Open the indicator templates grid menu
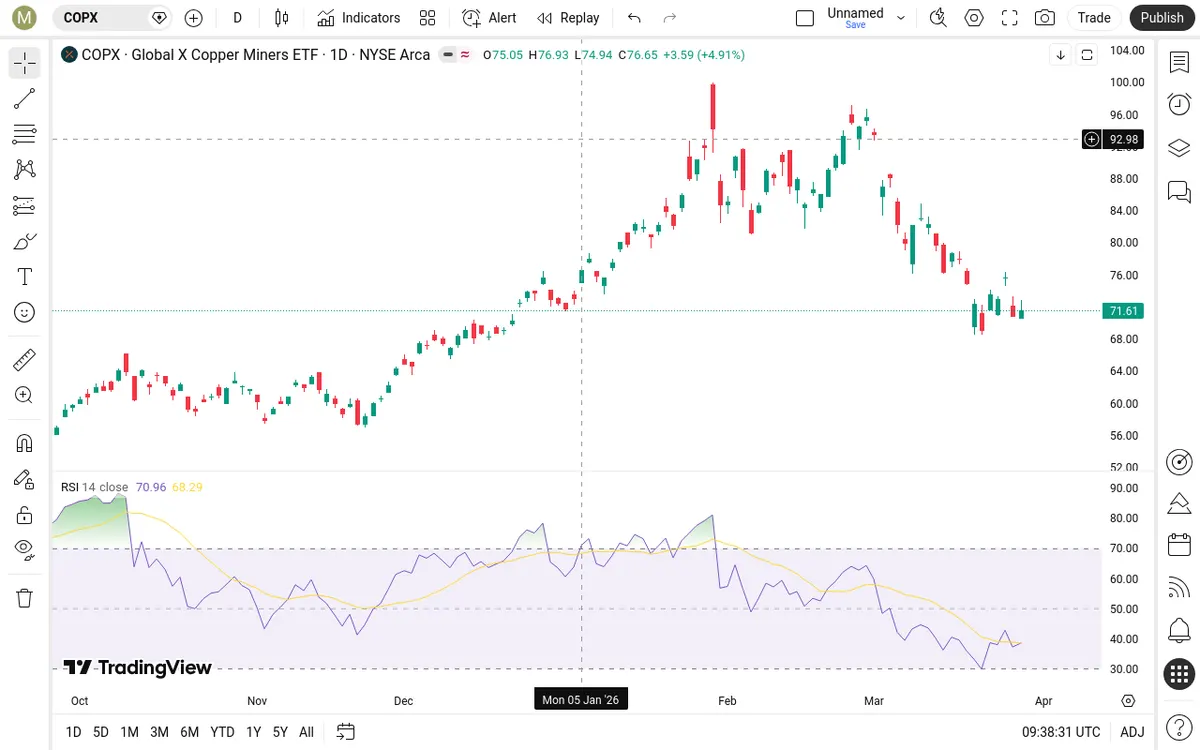This screenshot has width=1200, height=750. 428,17
